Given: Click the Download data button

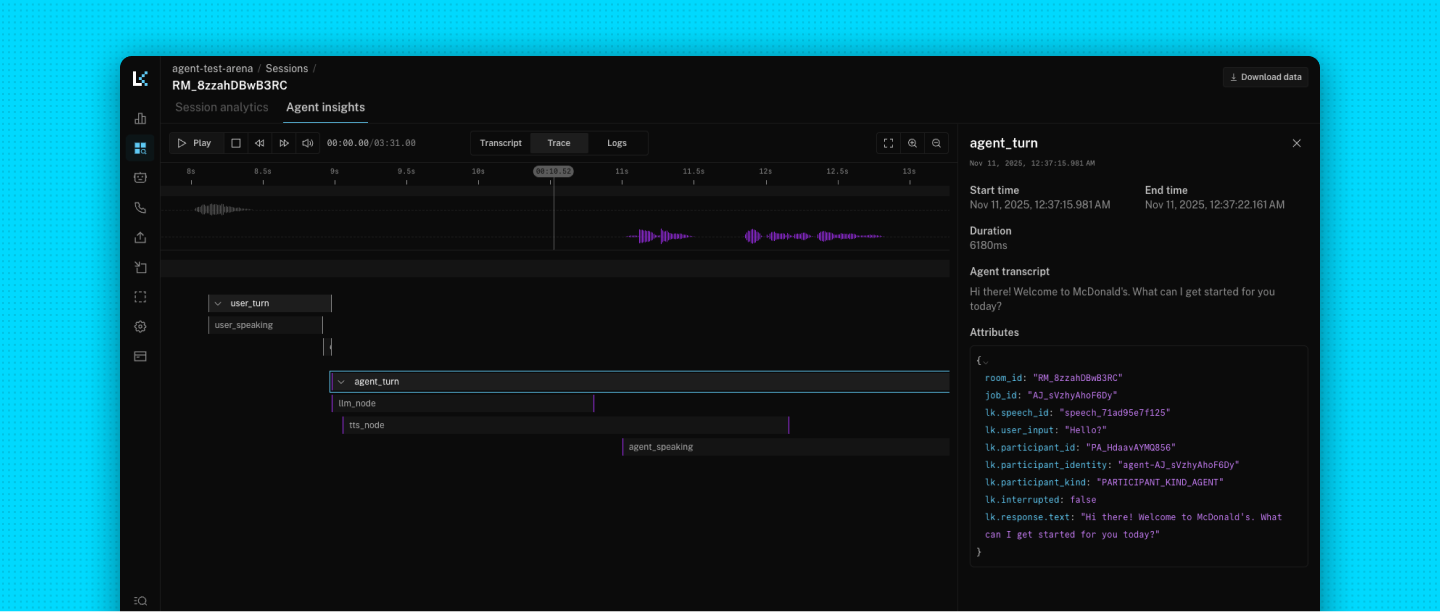Looking at the screenshot, I should coord(1265,77).
